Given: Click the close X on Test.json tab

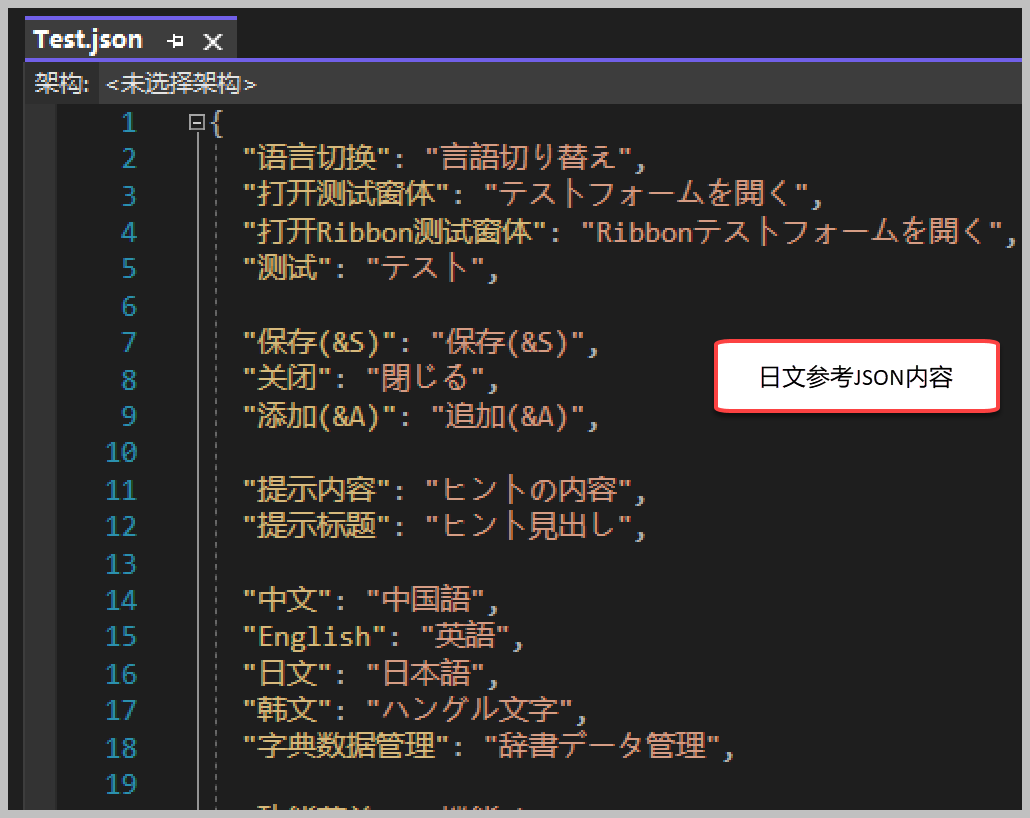Looking at the screenshot, I should [212, 39].
